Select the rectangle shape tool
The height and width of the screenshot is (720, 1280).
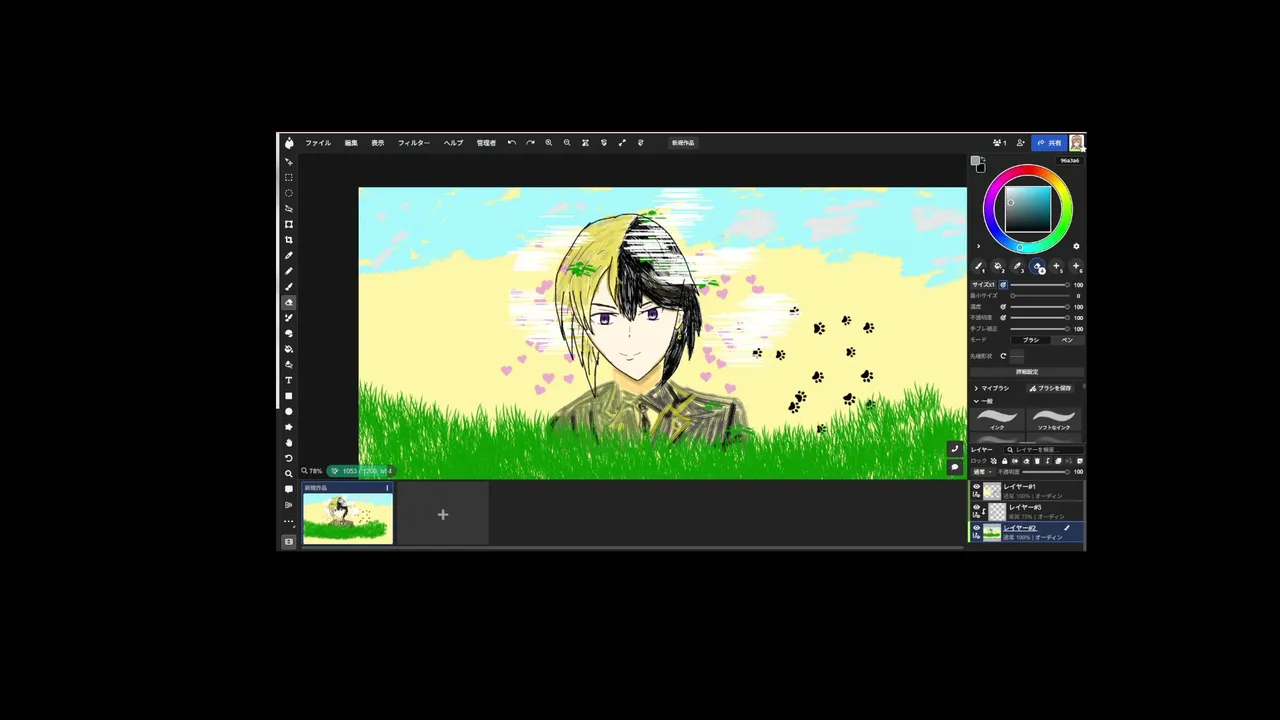(289, 396)
